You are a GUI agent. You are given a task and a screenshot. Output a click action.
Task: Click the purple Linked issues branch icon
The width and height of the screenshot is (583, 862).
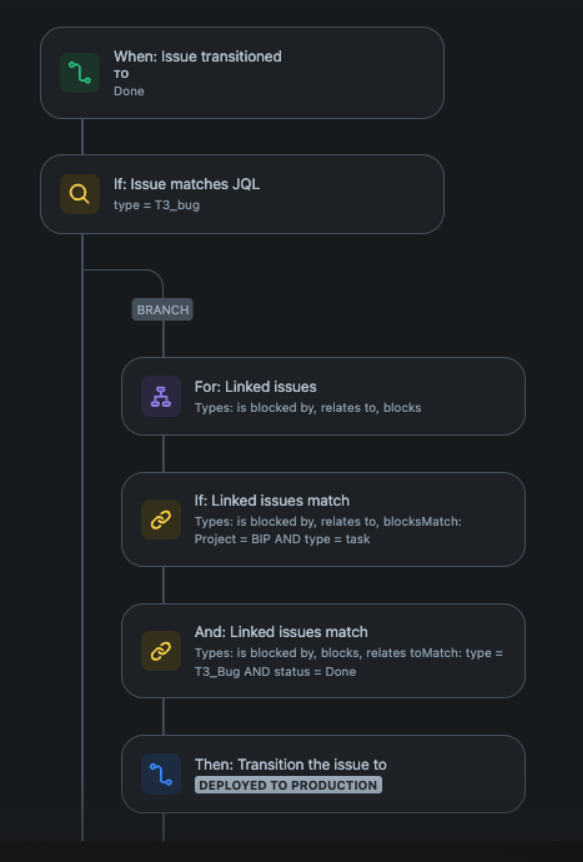click(x=161, y=396)
